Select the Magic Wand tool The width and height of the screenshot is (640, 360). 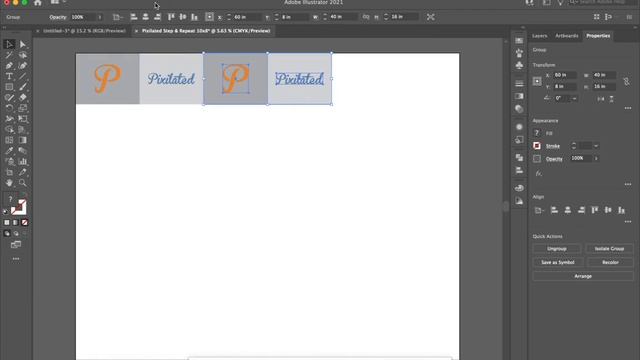(x=9, y=55)
